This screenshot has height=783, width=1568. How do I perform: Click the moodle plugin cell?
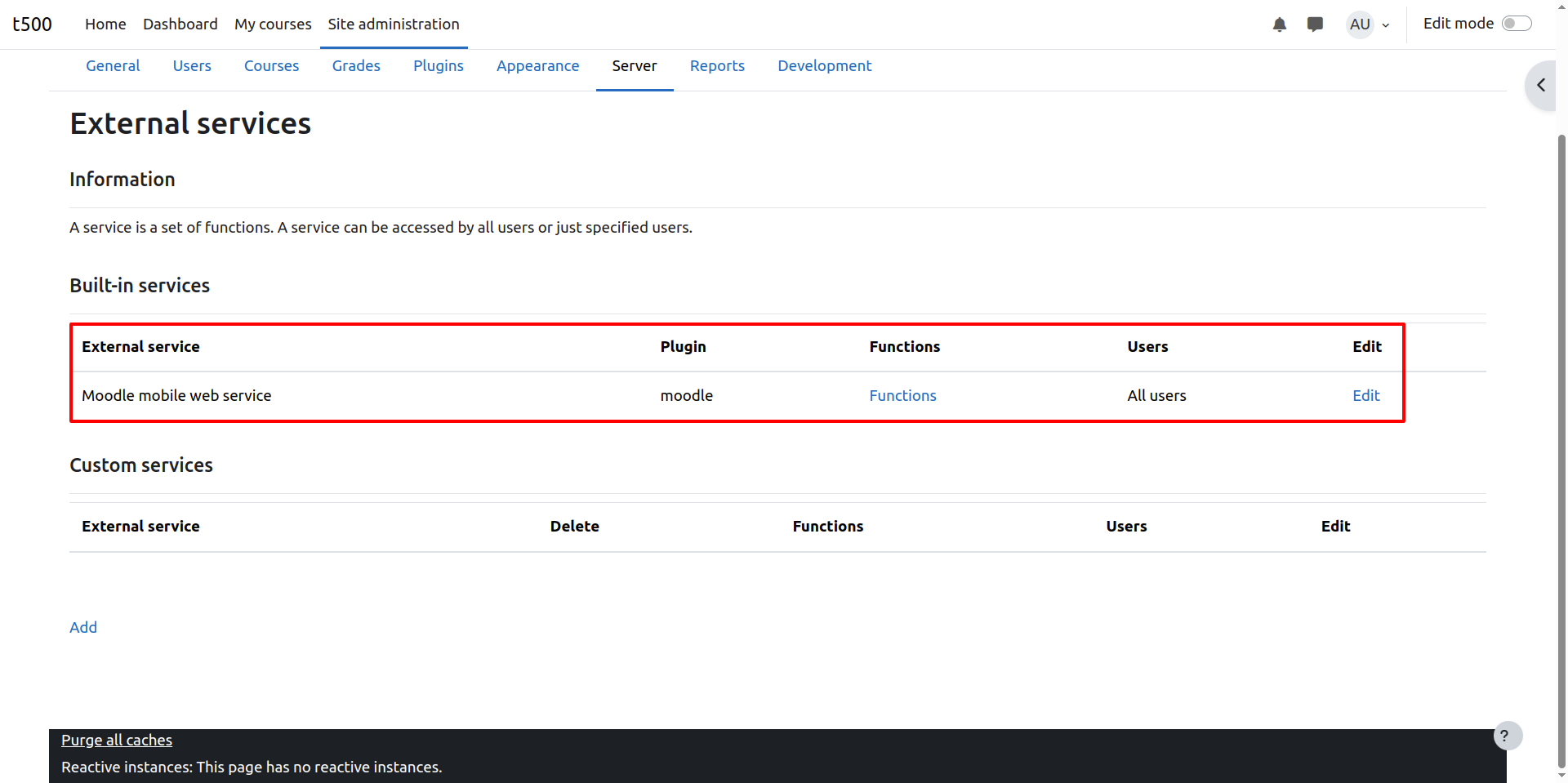tap(686, 396)
